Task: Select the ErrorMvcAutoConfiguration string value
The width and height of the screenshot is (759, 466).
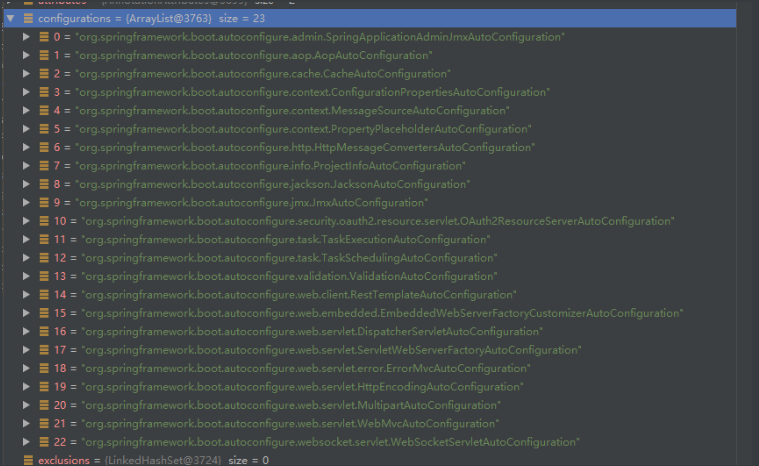Action: click(306, 368)
